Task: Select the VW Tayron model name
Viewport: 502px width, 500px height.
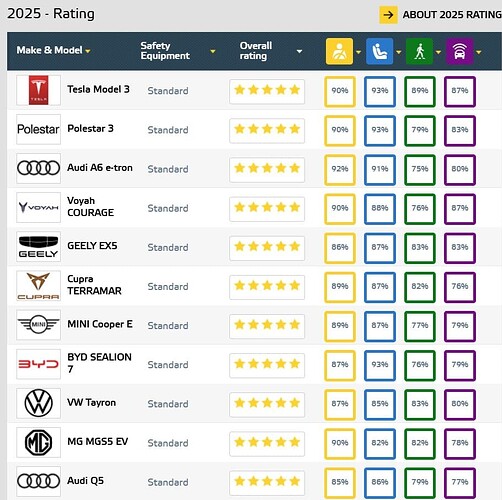Action: (x=92, y=402)
